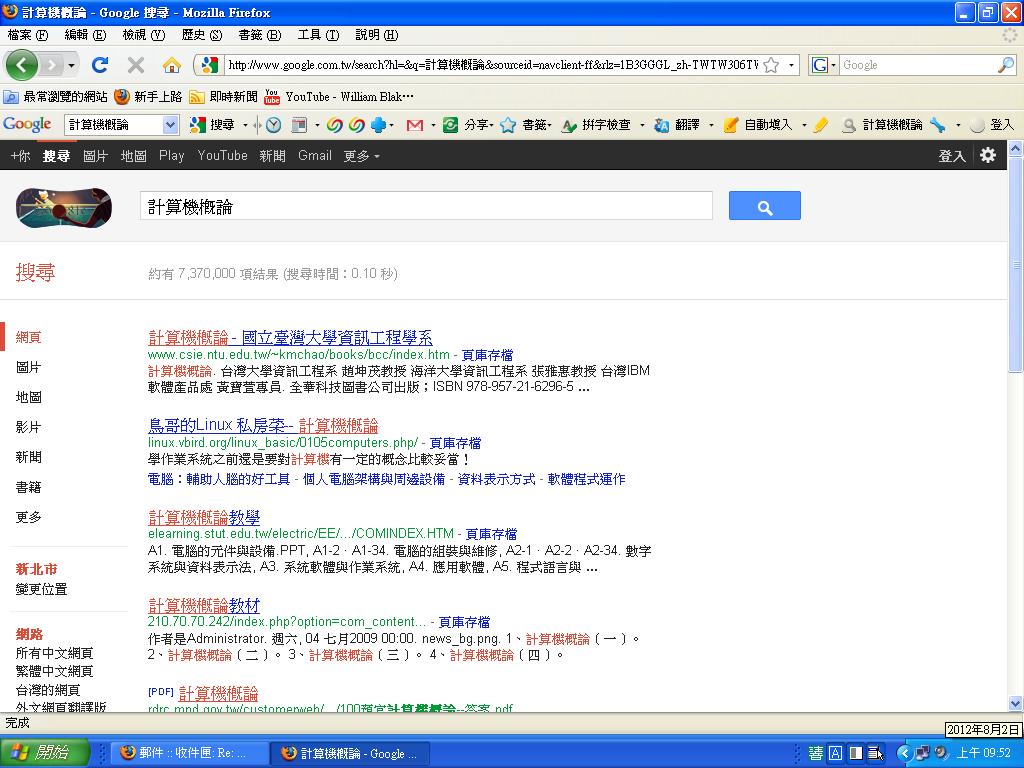The image size is (1024, 768).
Task: Click into the main Google search field
Action: [x=426, y=206]
